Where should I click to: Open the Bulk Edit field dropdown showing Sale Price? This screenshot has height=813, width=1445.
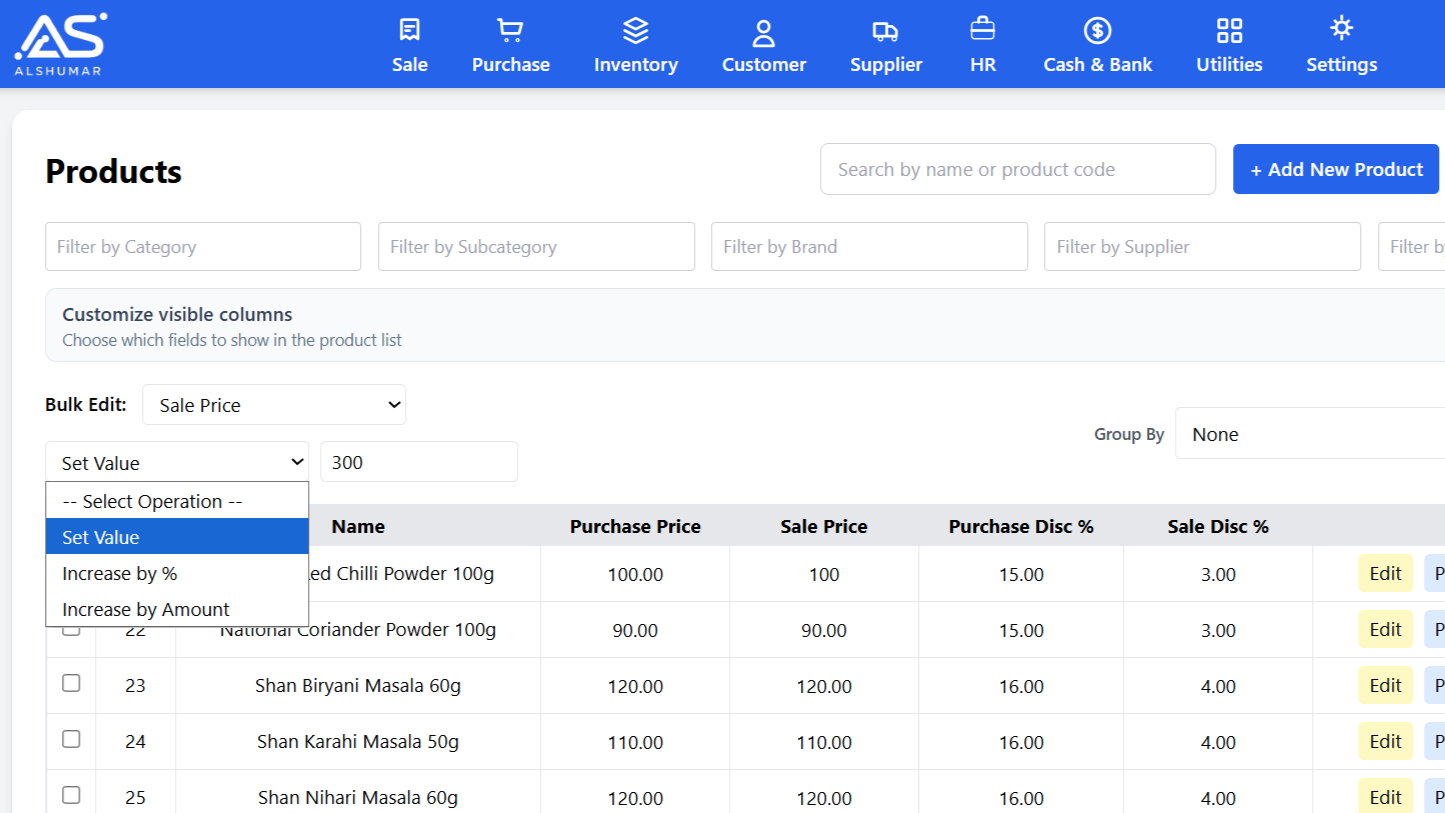[273, 404]
